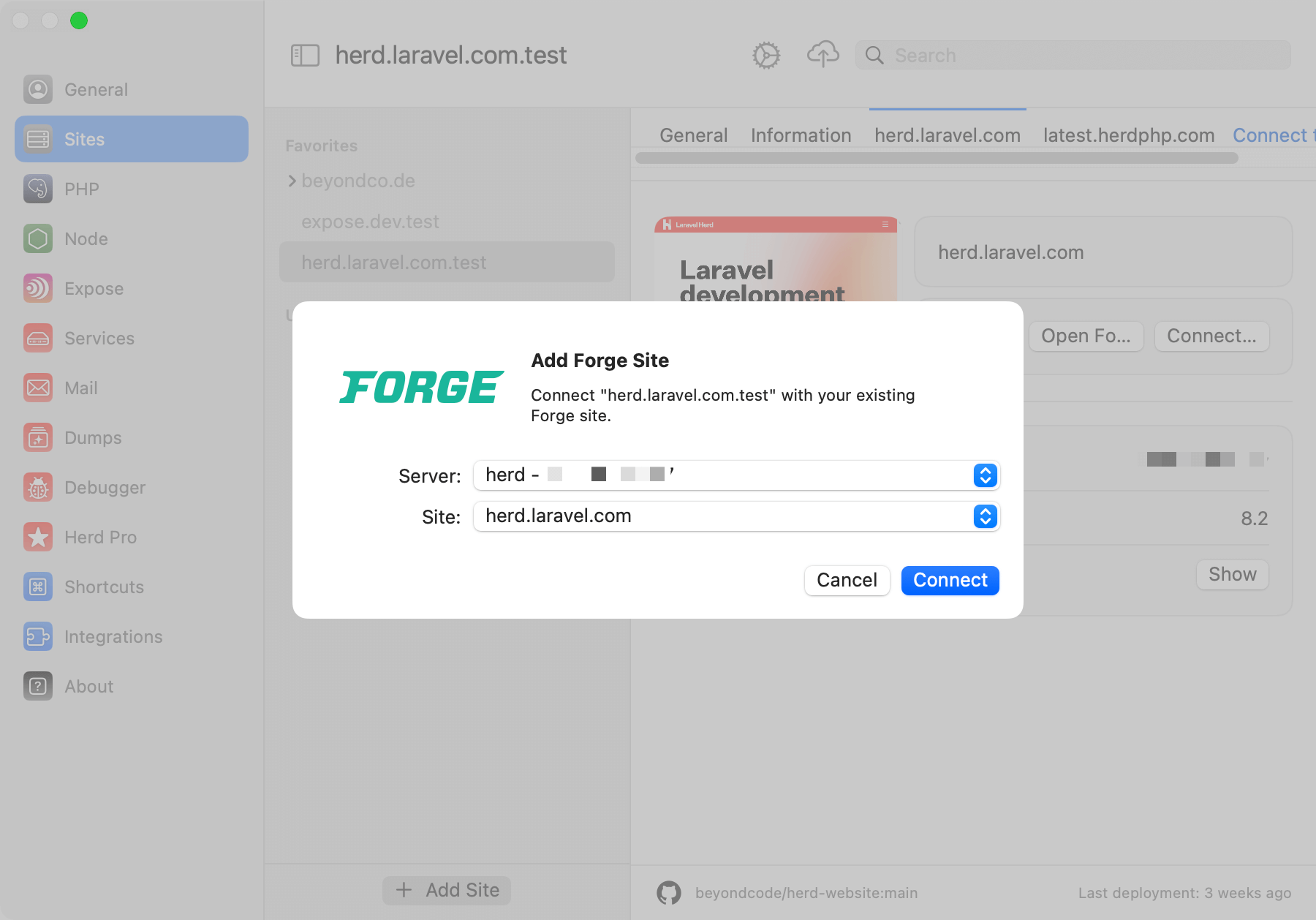Click the Last deployment: 3 weeks ago text

point(1184,893)
